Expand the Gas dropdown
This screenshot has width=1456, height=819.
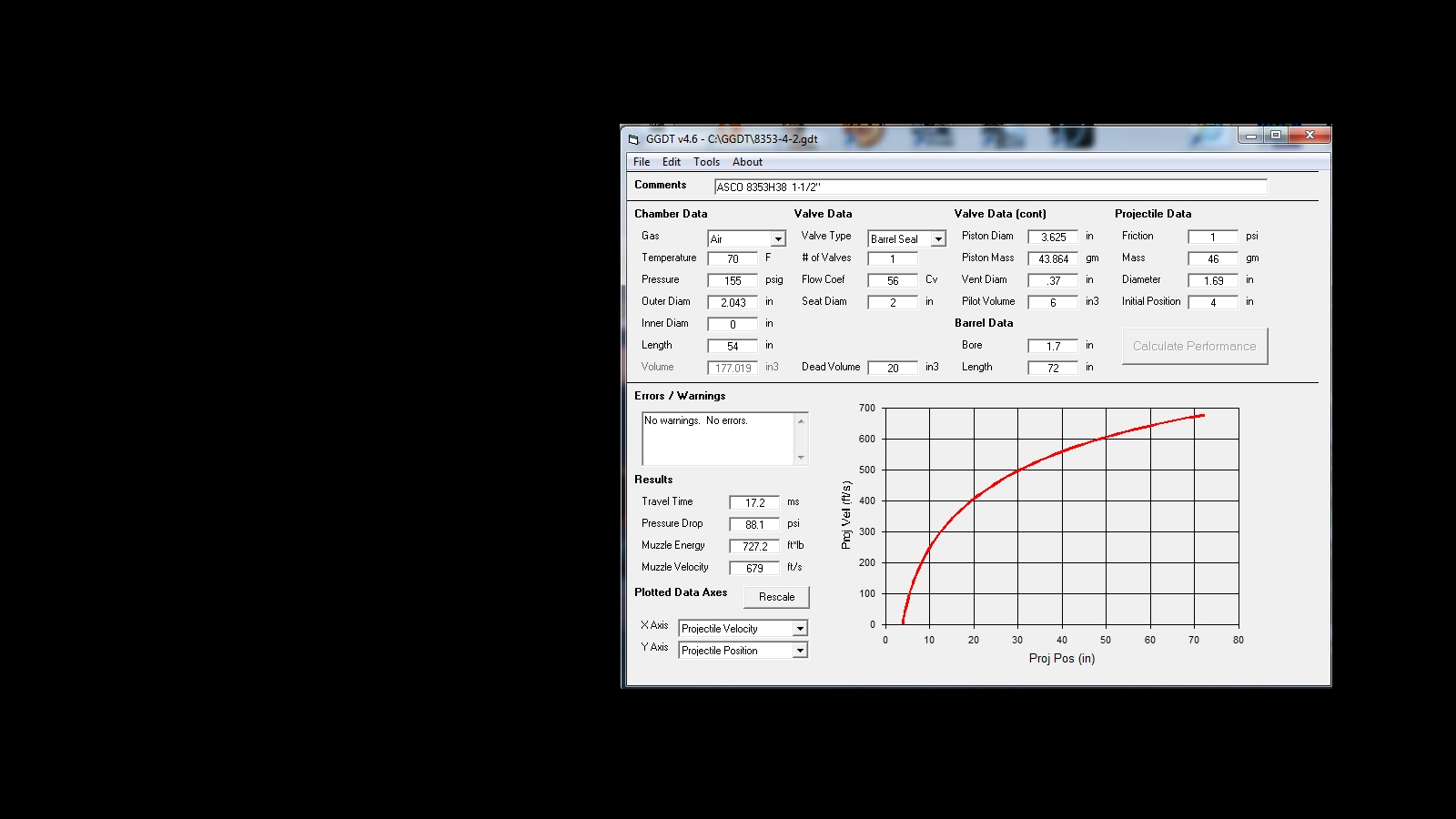[778, 239]
